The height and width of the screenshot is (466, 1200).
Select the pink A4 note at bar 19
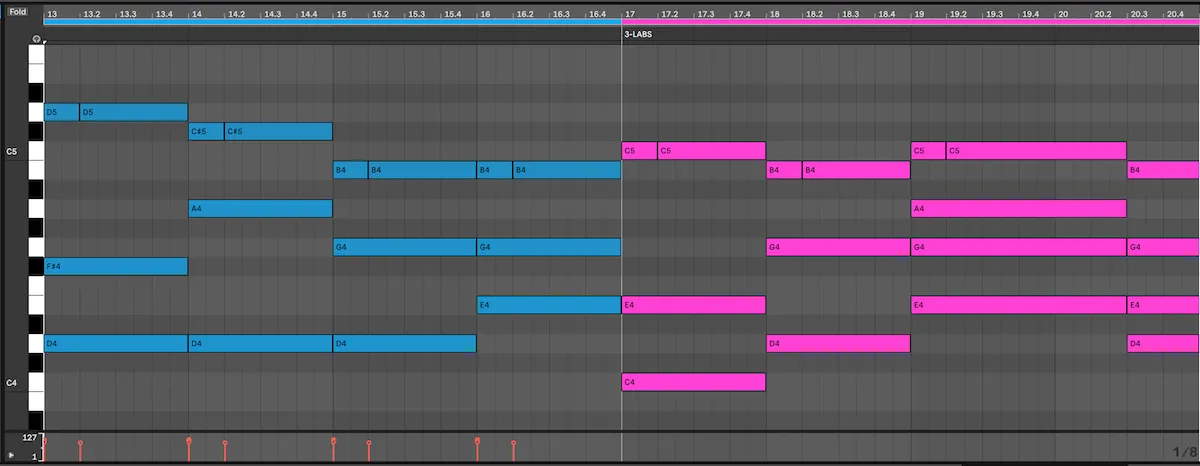click(x=1019, y=208)
